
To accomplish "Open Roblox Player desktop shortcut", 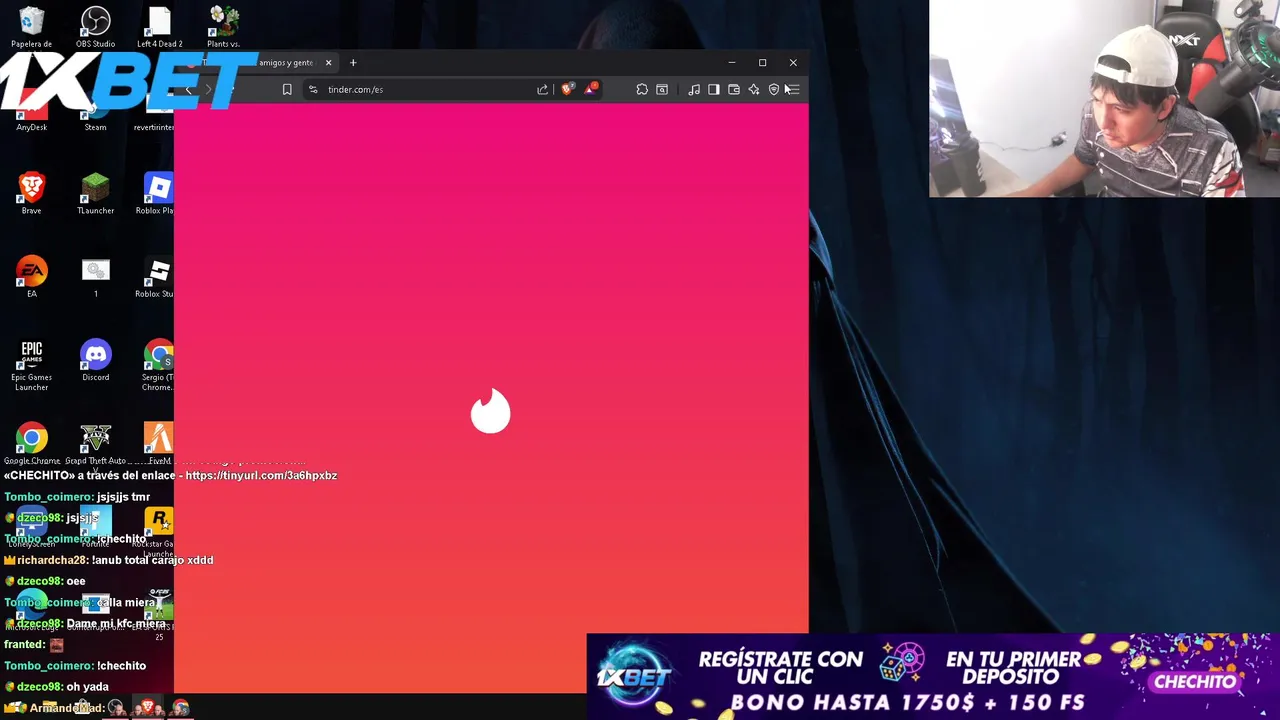I will 157,193.
